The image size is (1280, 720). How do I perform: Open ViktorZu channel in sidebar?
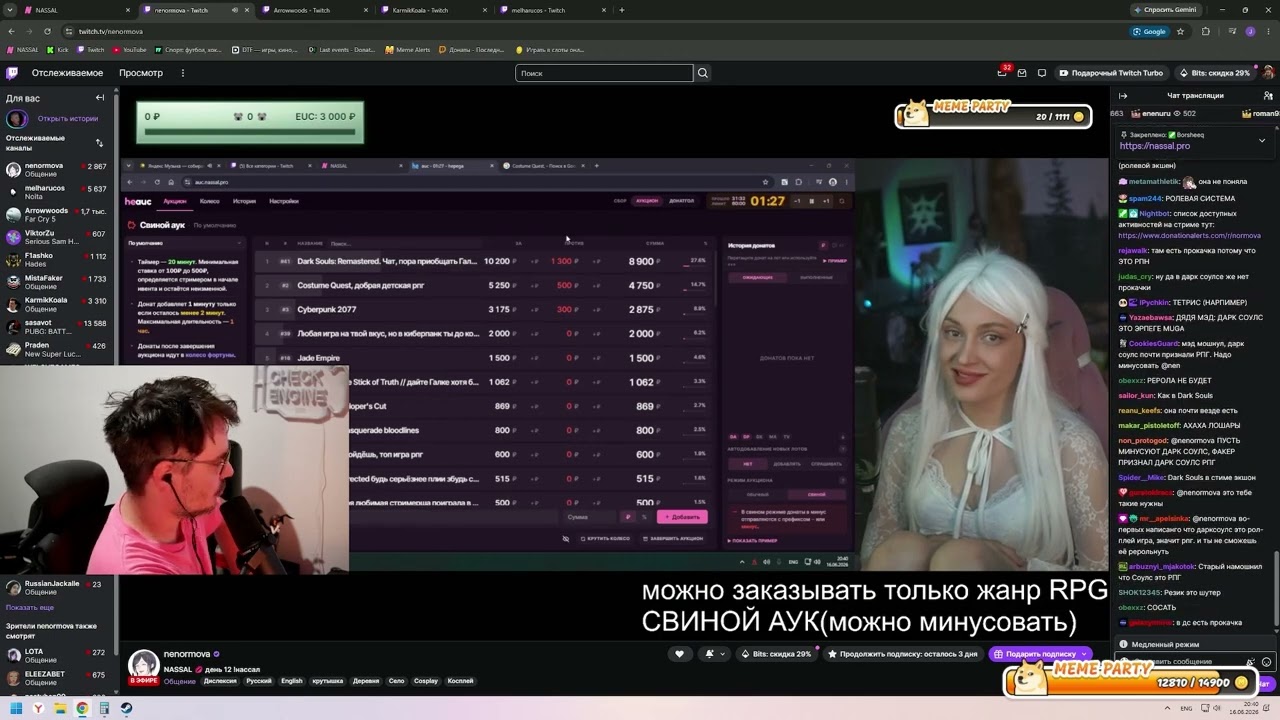pos(58,237)
